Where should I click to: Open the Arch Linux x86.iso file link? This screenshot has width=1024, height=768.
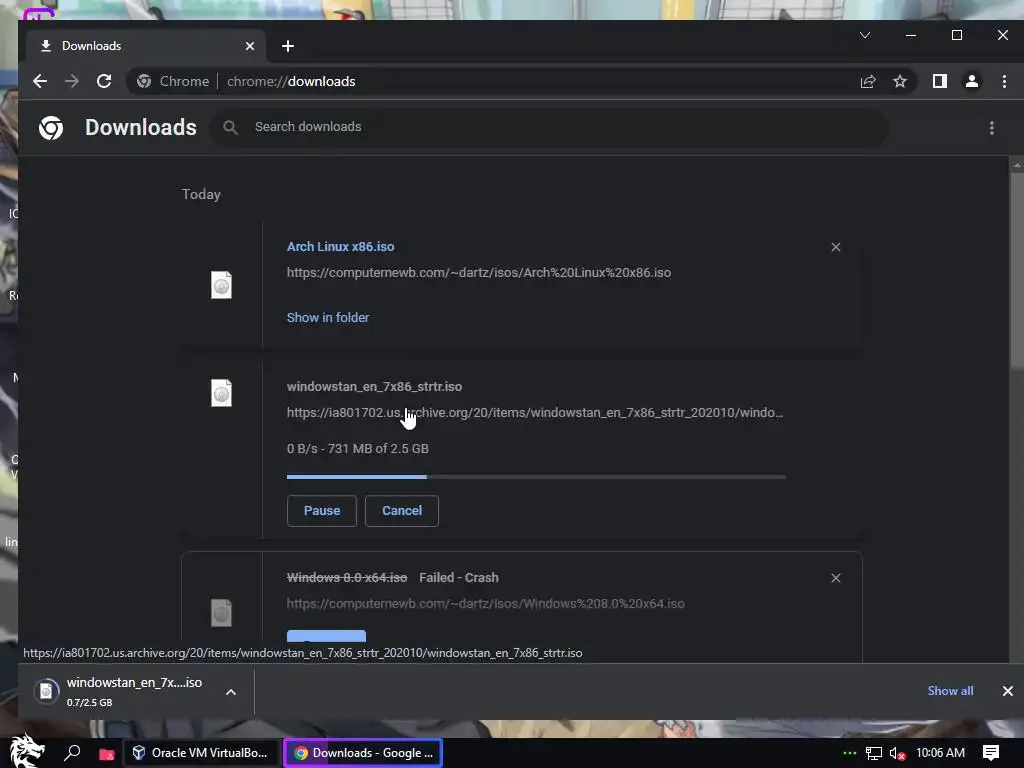340,247
